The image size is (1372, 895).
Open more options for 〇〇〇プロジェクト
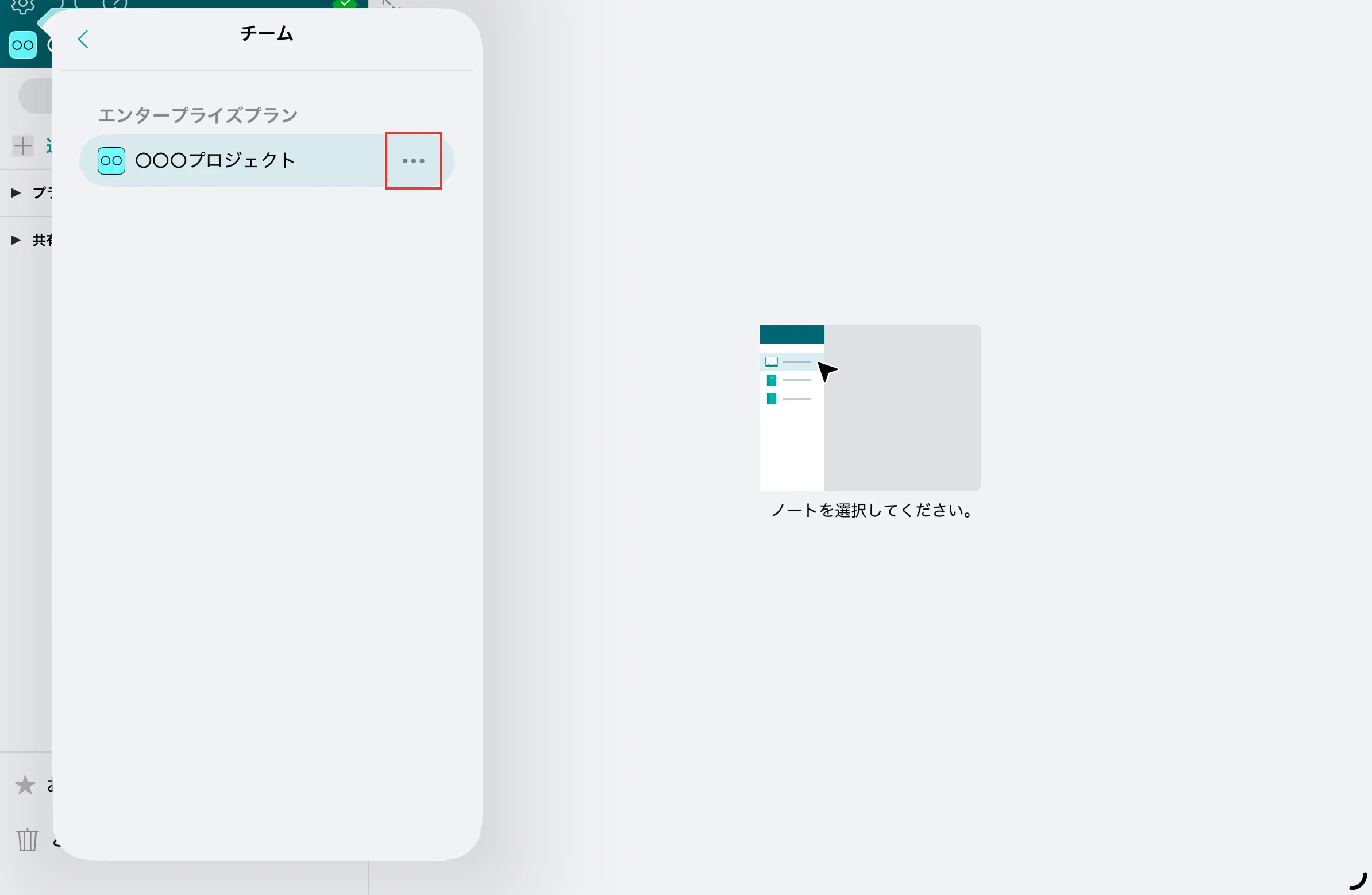click(x=414, y=161)
